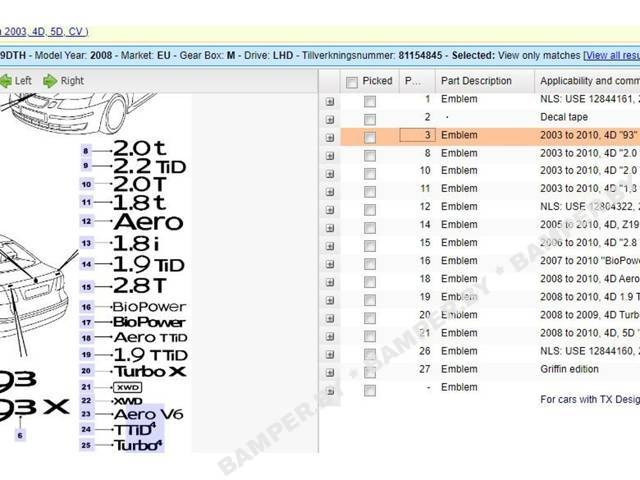Click the green Left arrow icon
This screenshot has width=640, height=480.
click(5, 81)
